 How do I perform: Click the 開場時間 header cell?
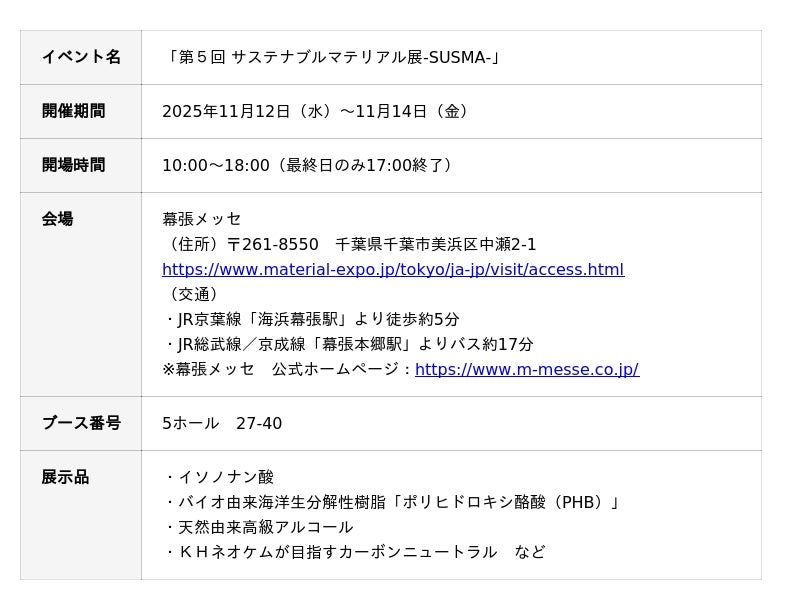73,165
